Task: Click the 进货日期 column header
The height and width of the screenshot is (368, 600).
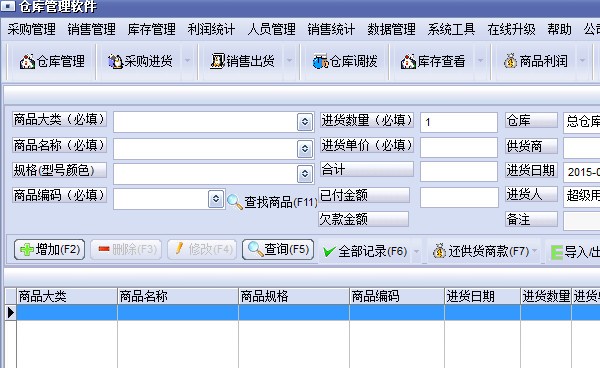Action: tap(483, 296)
